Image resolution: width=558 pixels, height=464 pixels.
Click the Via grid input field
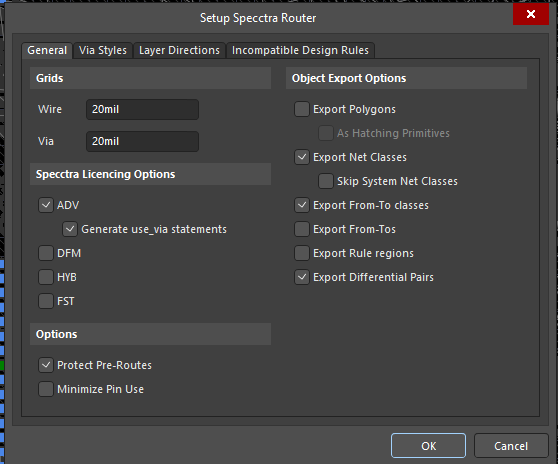point(142,141)
